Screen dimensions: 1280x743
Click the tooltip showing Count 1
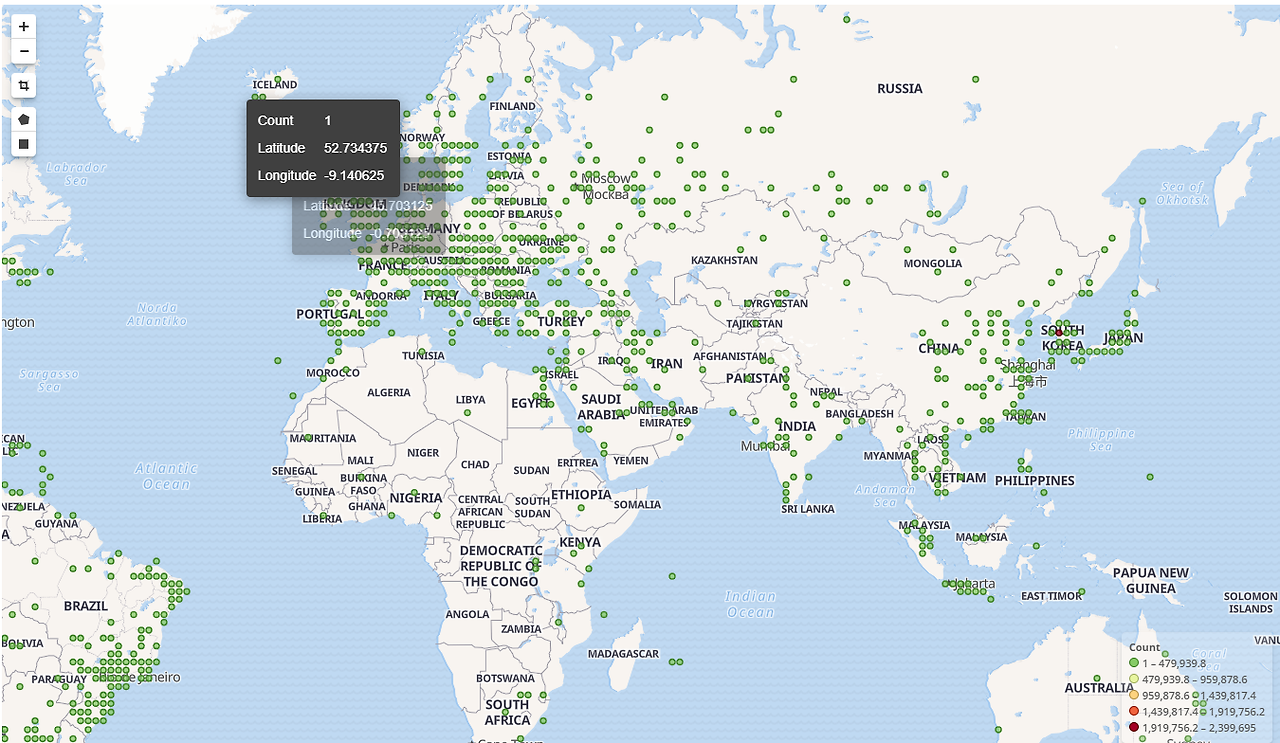[322, 147]
